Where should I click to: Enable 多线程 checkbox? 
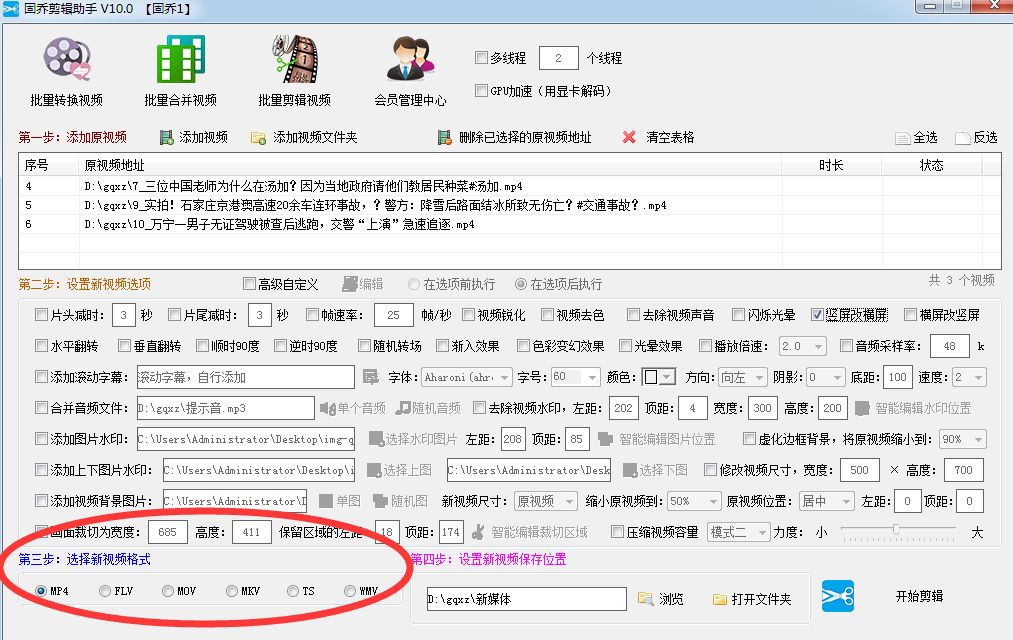(x=481, y=57)
